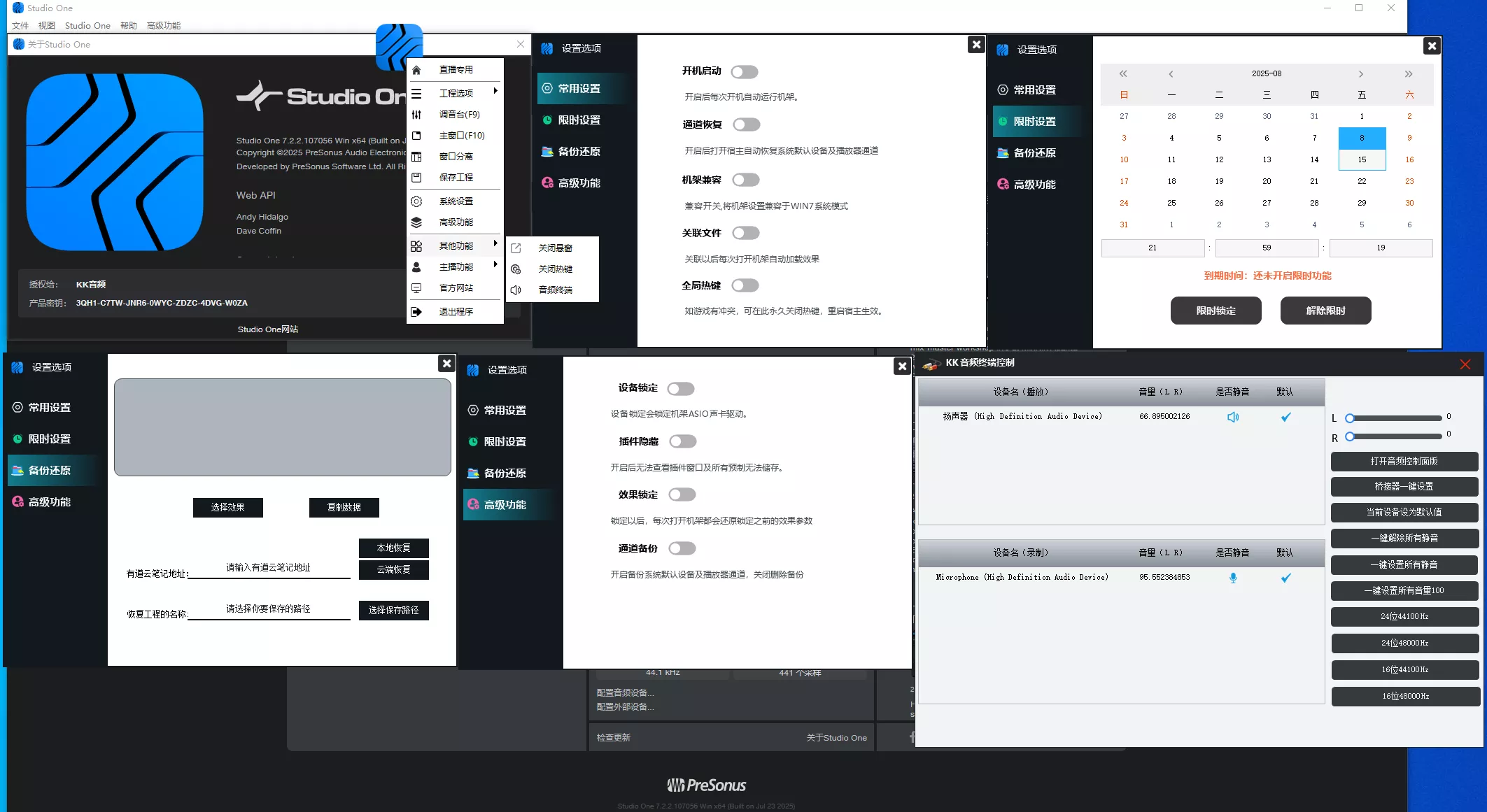Click the mixer icon for 调音台(F9)
Viewport: 1487px width, 812px height.
click(x=416, y=115)
